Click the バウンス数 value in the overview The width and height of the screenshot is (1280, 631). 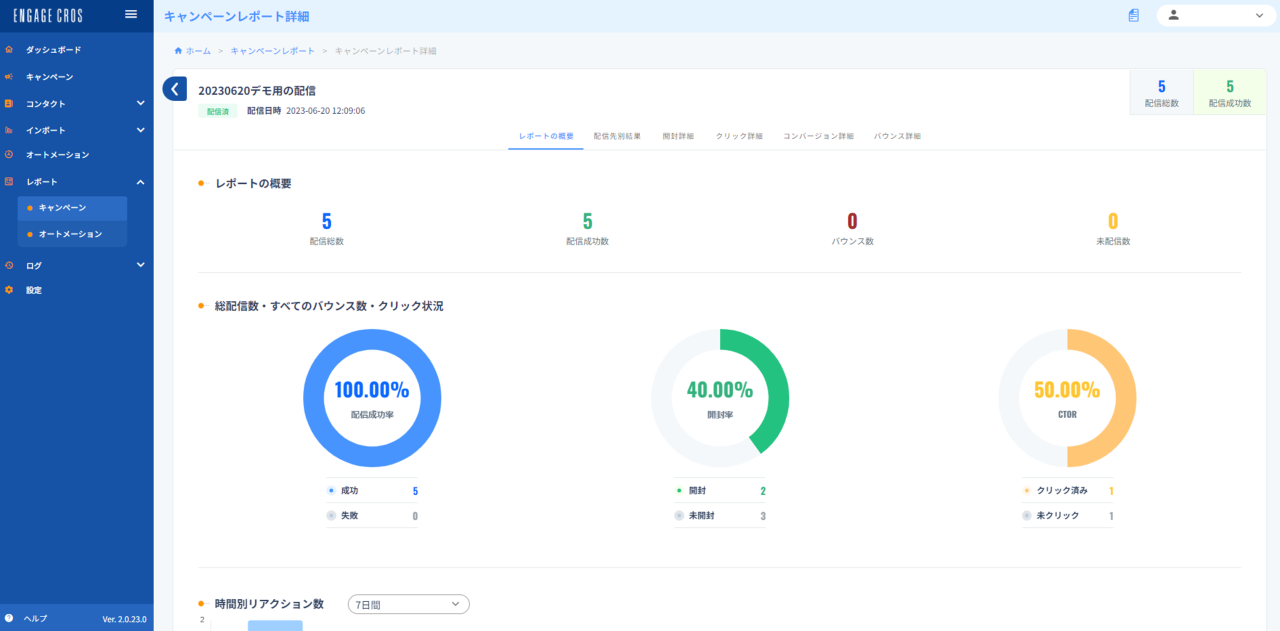(x=852, y=221)
